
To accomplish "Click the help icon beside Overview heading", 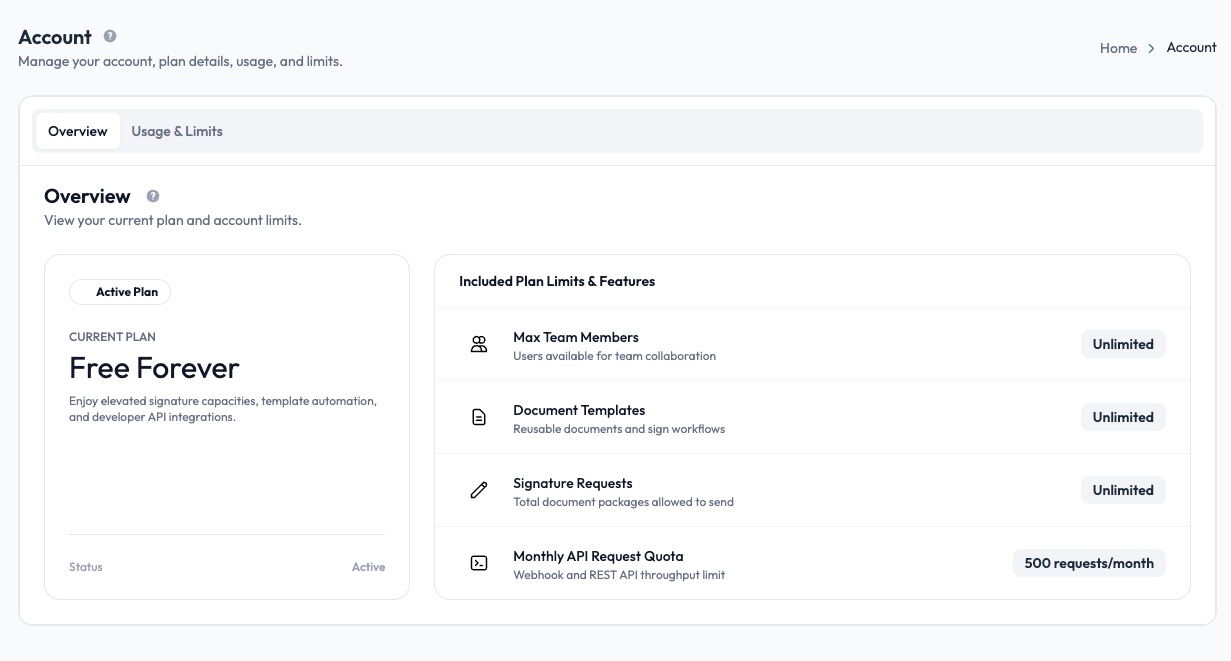I will (x=153, y=196).
